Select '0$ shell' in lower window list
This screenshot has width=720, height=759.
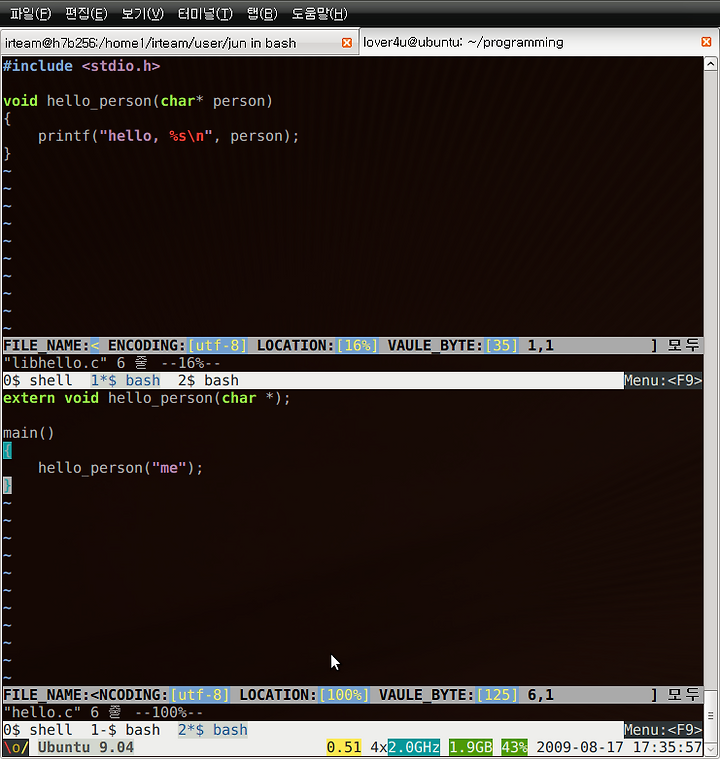(37, 729)
